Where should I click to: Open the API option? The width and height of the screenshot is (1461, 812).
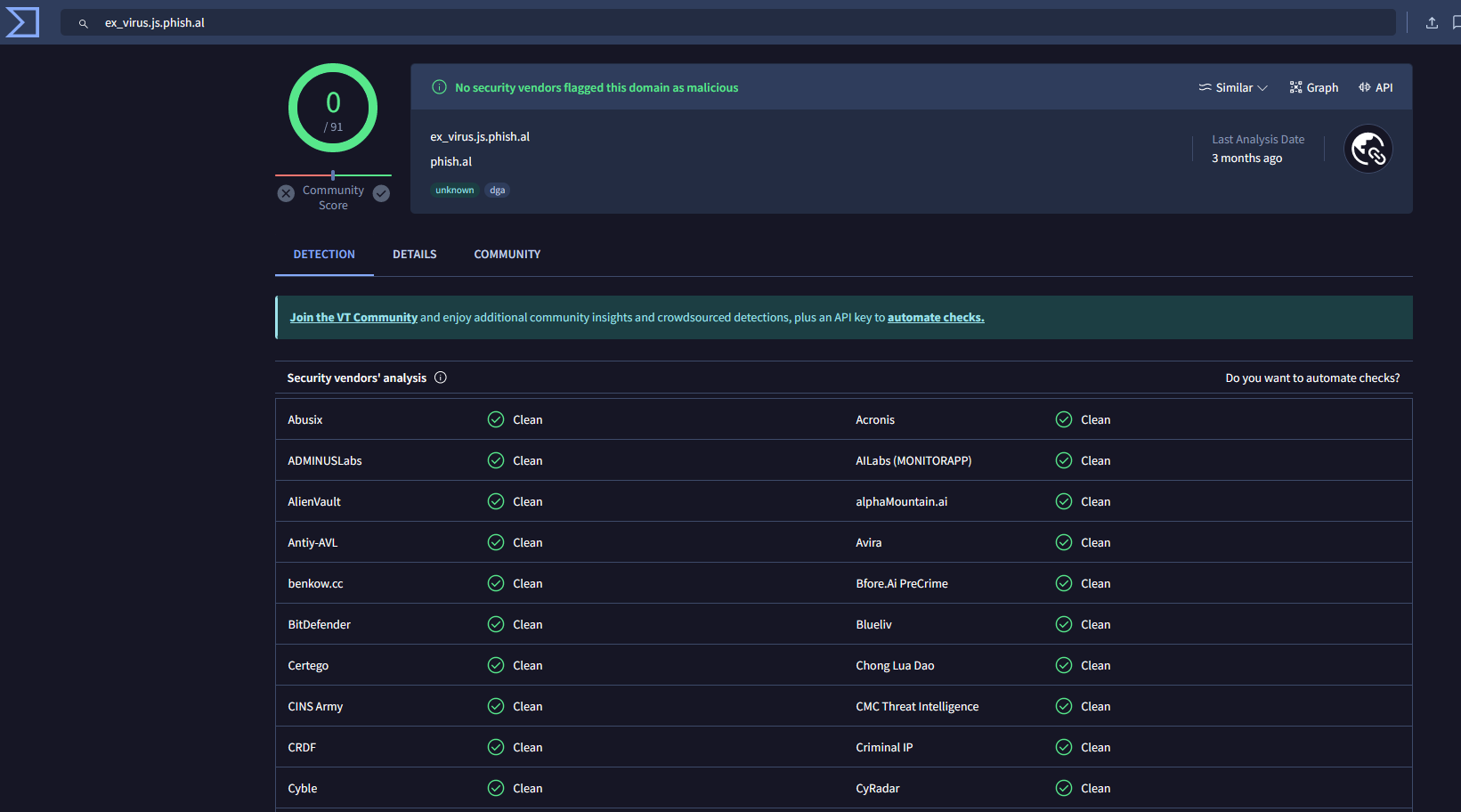[x=1376, y=87]
